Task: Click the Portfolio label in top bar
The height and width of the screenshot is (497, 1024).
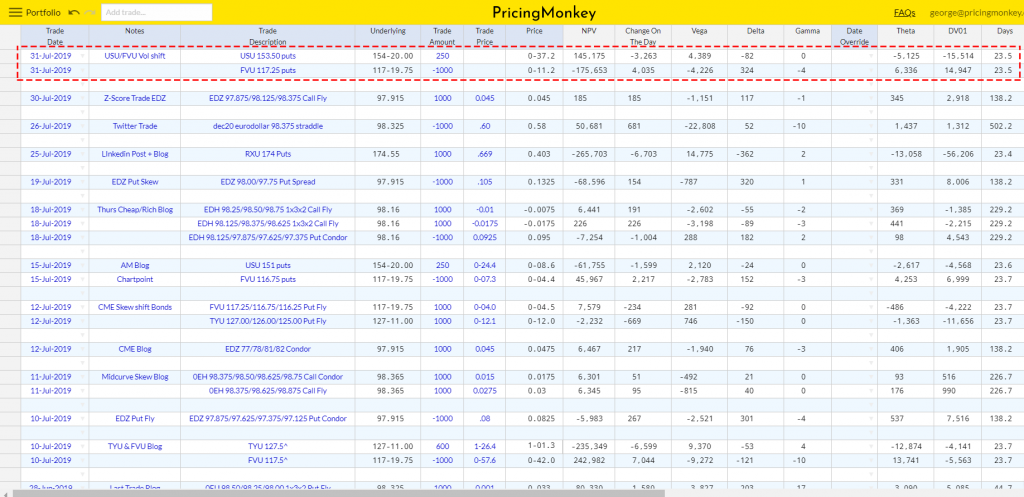Action: (x=44, y=12)
